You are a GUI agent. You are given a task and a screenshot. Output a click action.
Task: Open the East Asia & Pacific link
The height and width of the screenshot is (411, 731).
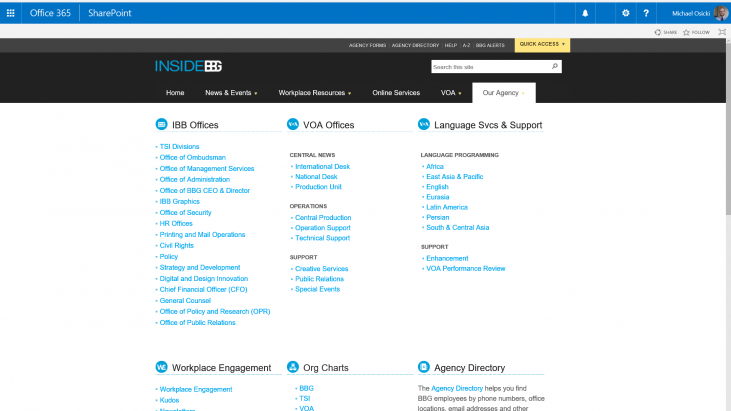point(455,177)
